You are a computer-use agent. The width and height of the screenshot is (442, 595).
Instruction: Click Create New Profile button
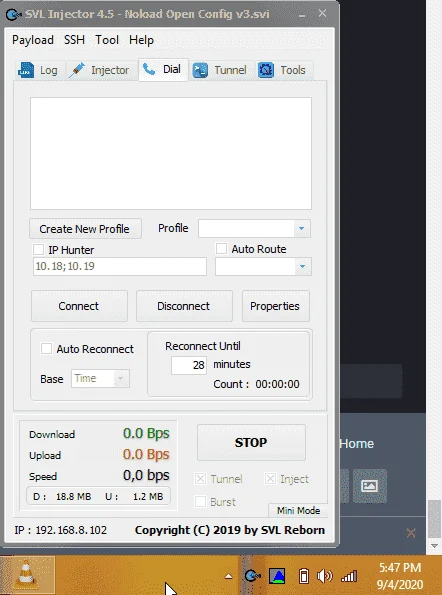[85, 229]
